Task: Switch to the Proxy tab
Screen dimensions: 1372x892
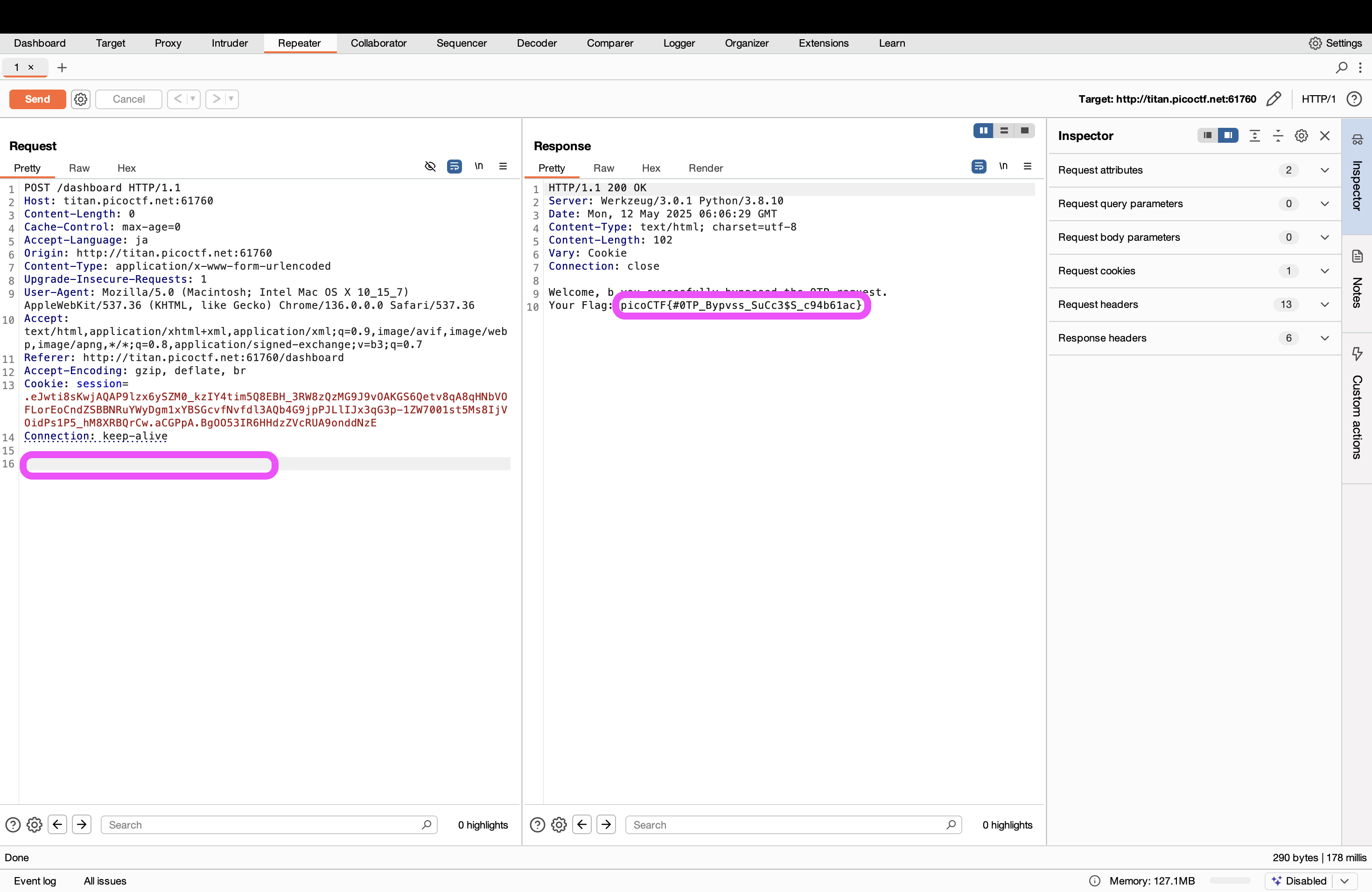Action: [168, 43]
